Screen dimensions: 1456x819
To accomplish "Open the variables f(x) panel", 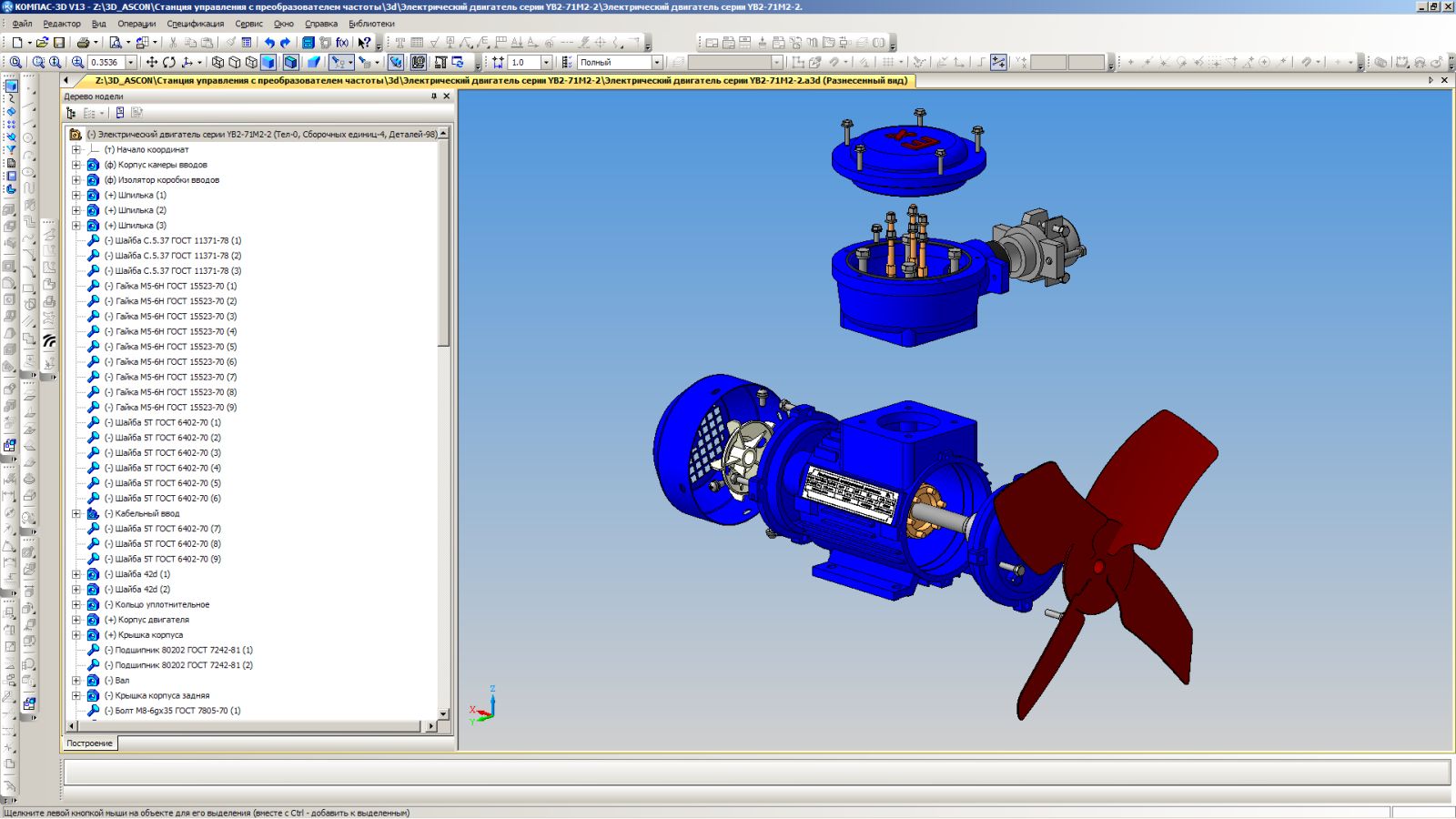I will [342, 43].
